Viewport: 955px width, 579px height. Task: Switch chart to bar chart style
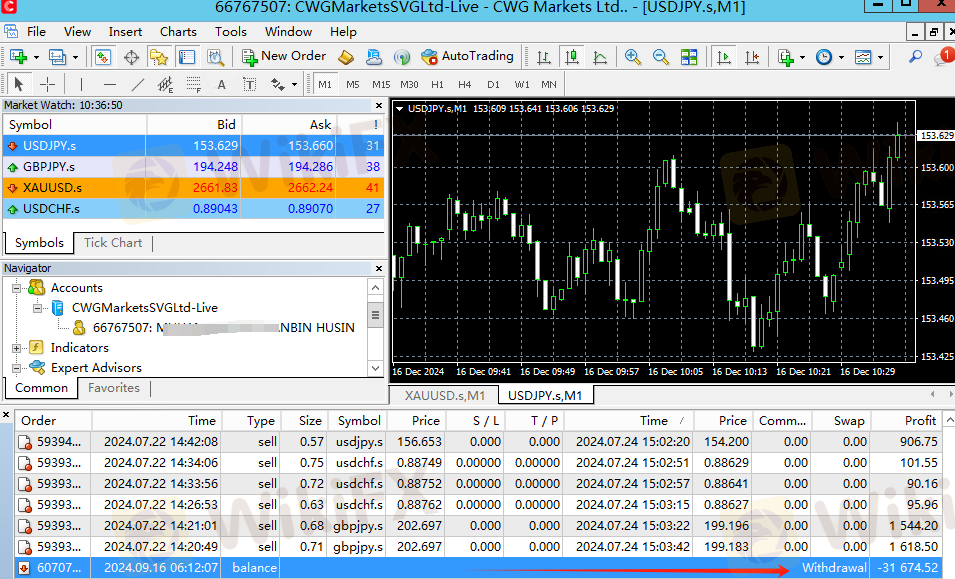544,57
